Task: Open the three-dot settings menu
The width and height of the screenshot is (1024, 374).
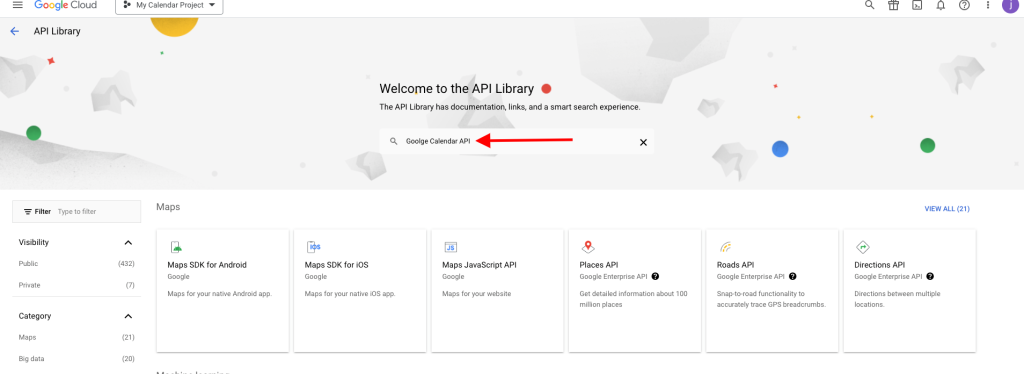Action: (988, 5)
